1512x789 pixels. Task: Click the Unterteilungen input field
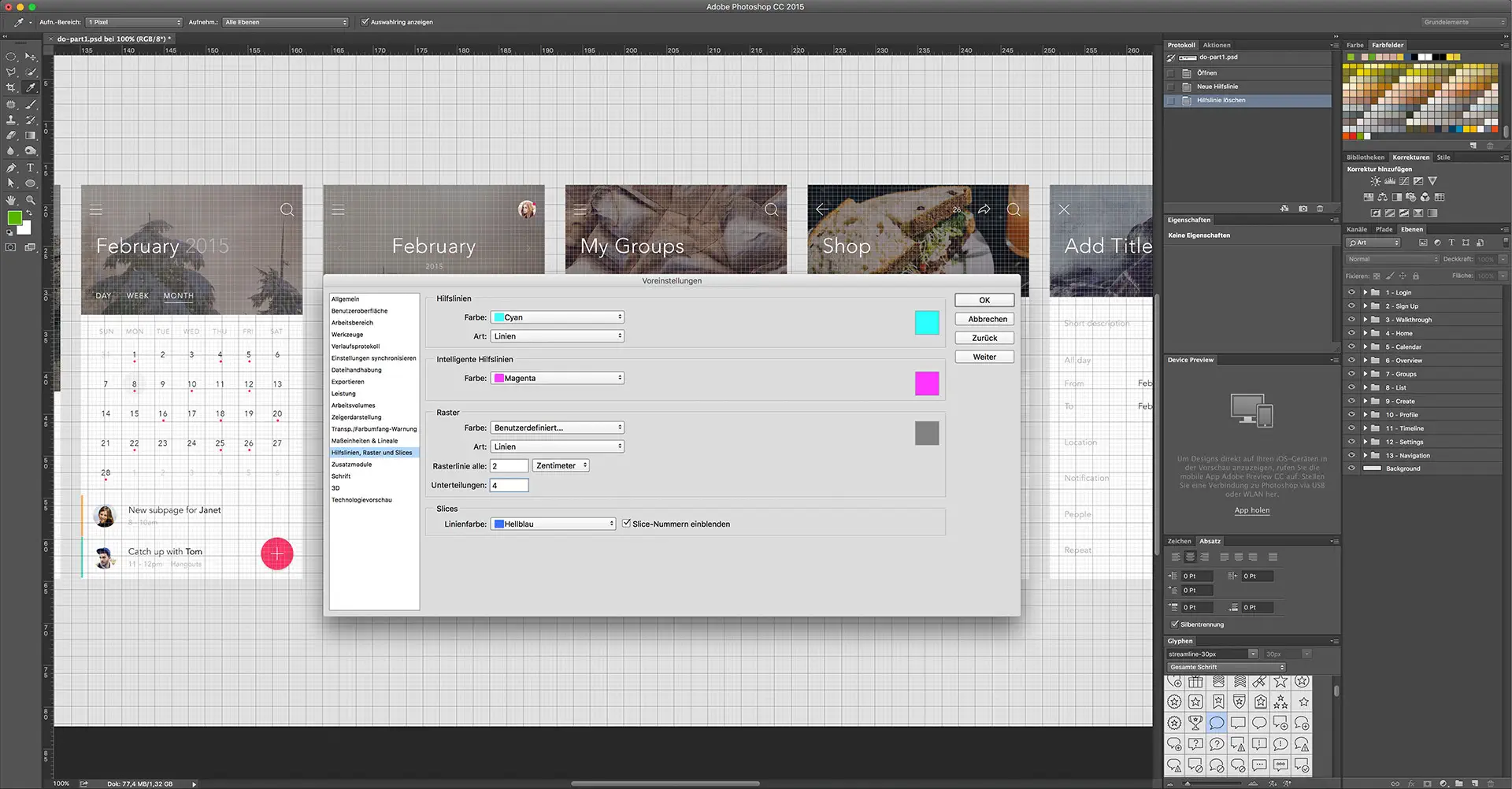pyautogui.click(x=509, y=485)
